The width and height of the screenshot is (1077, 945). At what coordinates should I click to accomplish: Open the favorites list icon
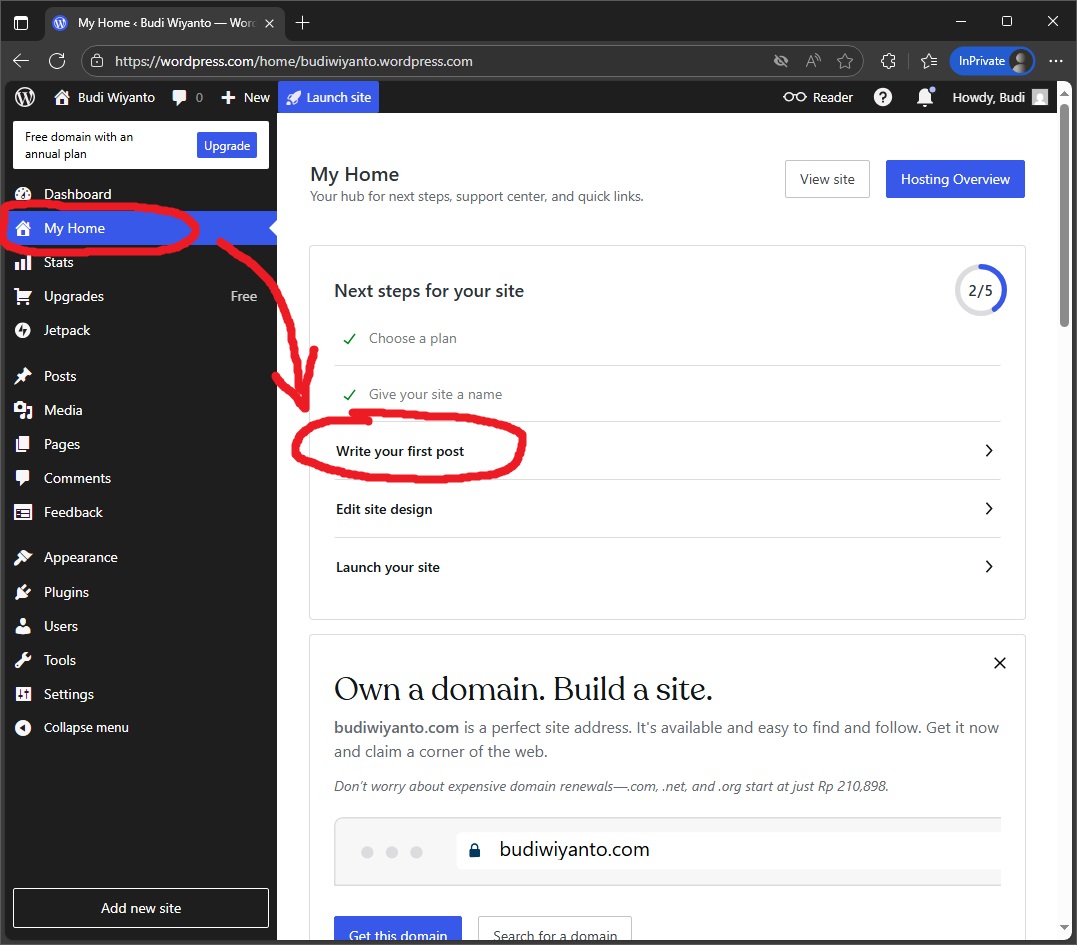coord(929,61)
